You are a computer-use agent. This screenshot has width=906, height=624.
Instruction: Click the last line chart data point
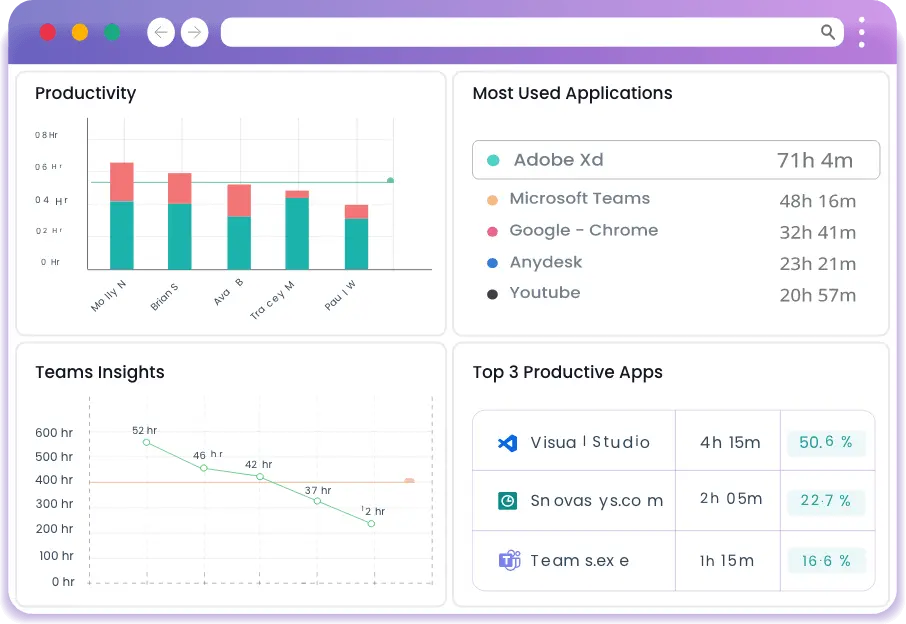coord(372,523)
